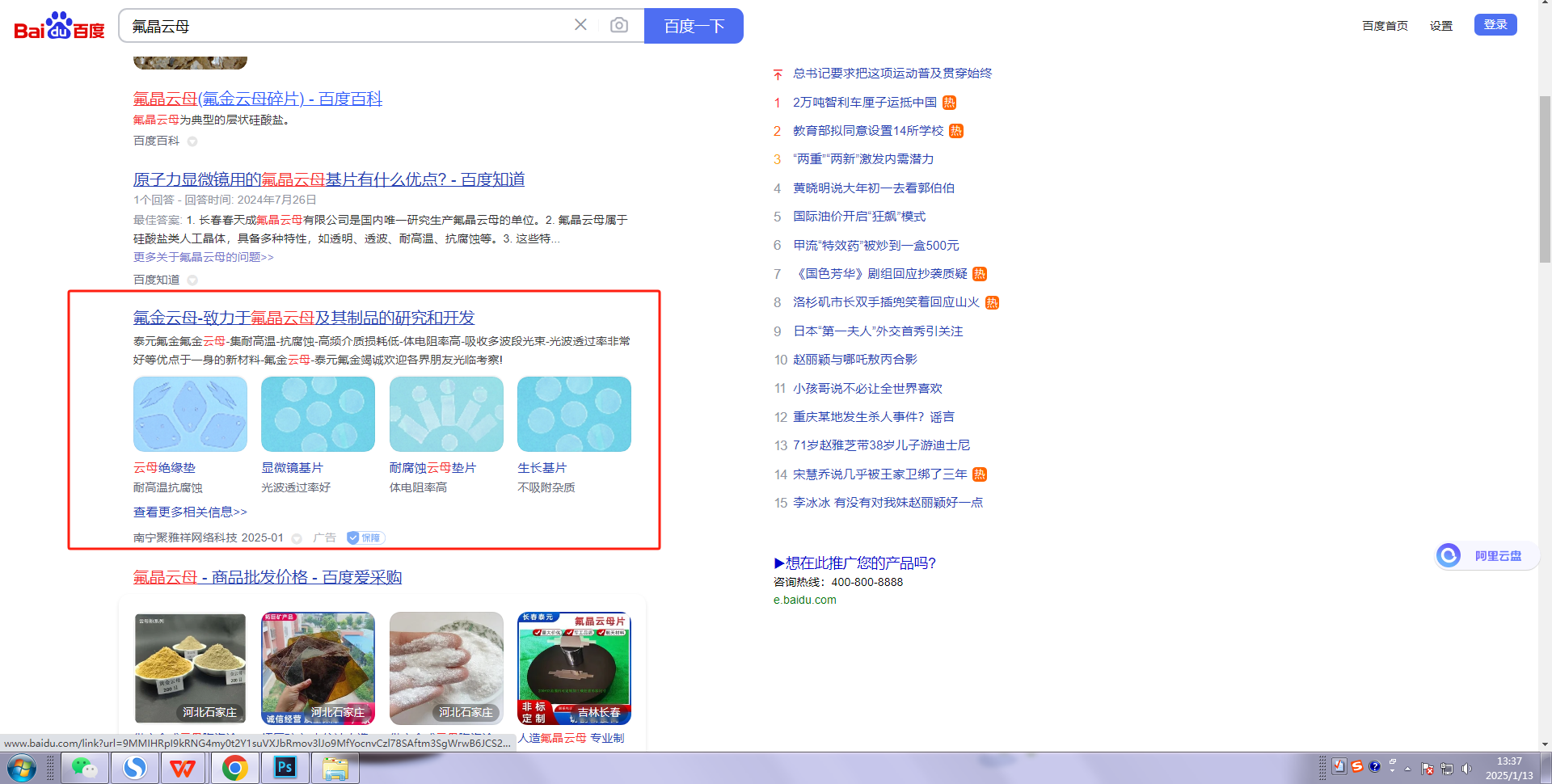The height and width of the screenshot is (784, 1552).
Task: Open image search via the camera icon
Action: [619, 25]
